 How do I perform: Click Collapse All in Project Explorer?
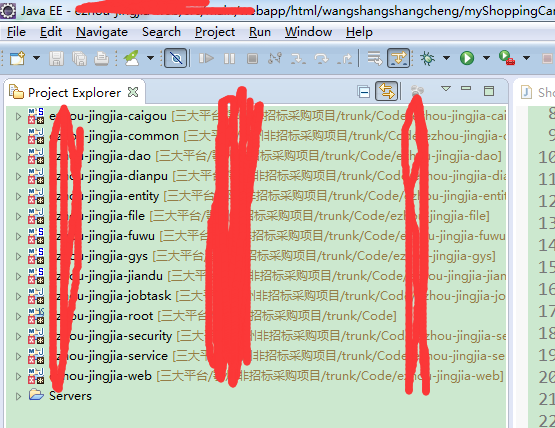pos(364,92)
